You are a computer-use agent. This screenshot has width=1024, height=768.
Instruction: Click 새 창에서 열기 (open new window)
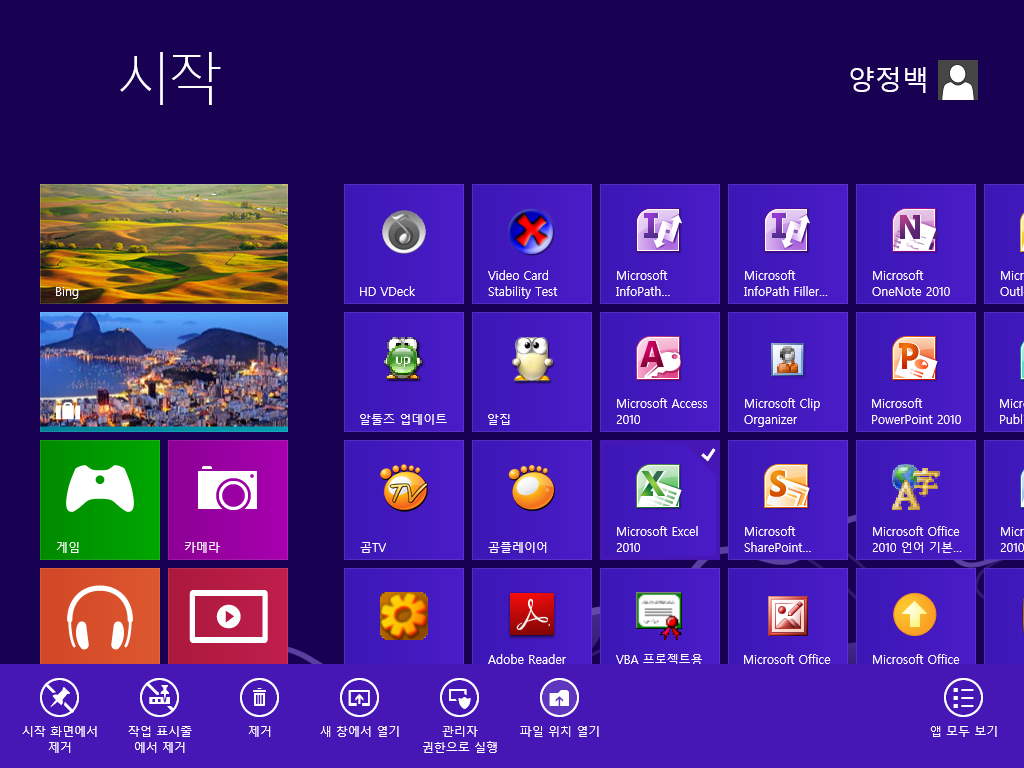click(360, 708)
